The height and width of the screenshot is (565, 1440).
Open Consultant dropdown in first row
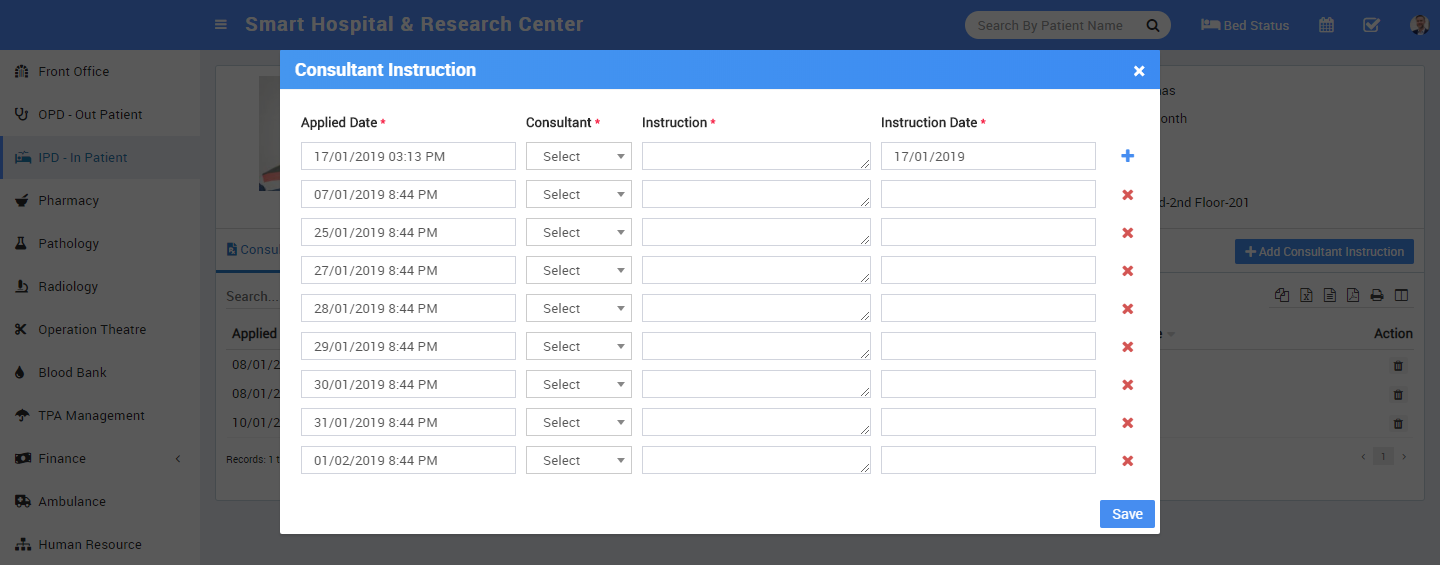tap(578, 156)
